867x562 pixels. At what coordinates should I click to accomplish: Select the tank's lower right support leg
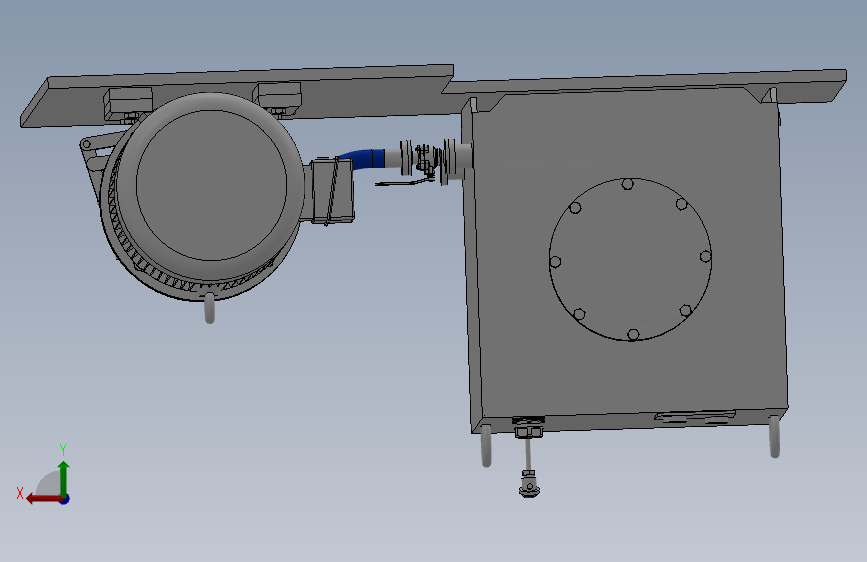(x=775, y=436)
